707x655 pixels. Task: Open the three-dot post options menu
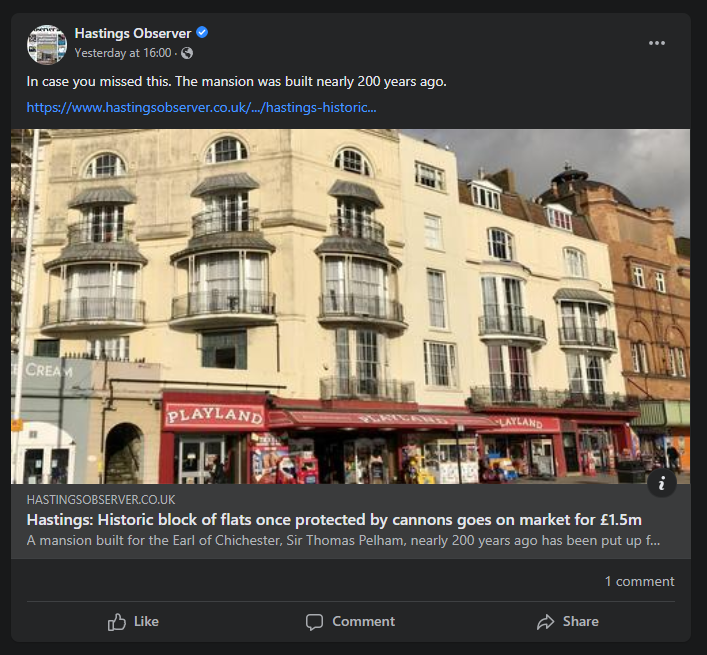(656, 43)
